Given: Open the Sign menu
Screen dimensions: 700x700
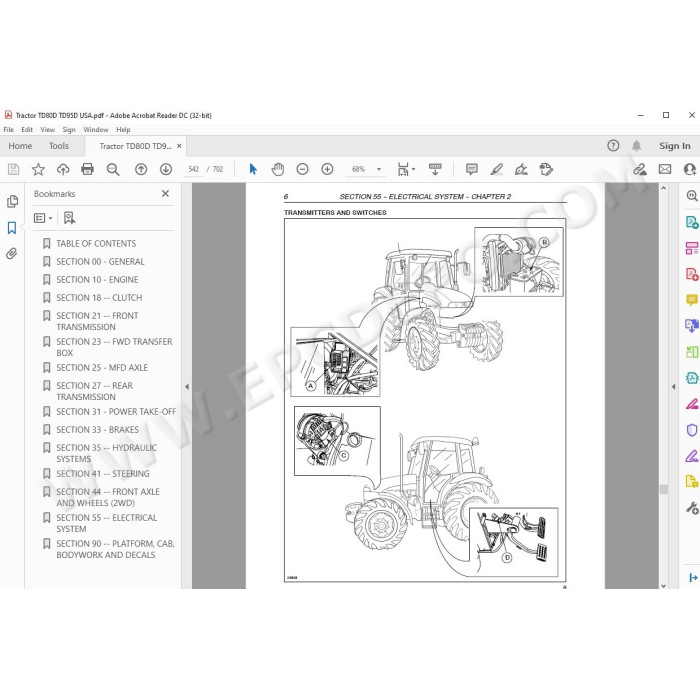Looking at the screenshot, I should (x=69, y=129).
